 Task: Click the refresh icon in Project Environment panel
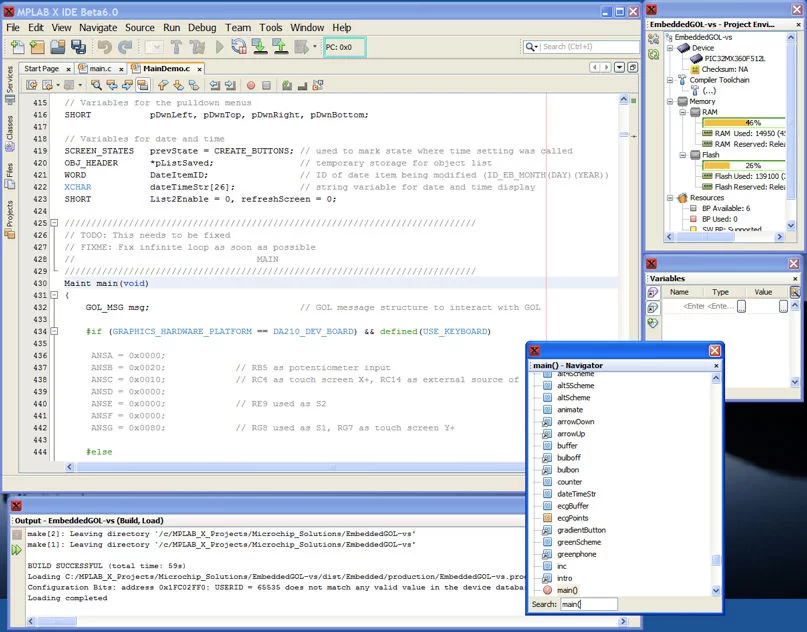(654, 54)
